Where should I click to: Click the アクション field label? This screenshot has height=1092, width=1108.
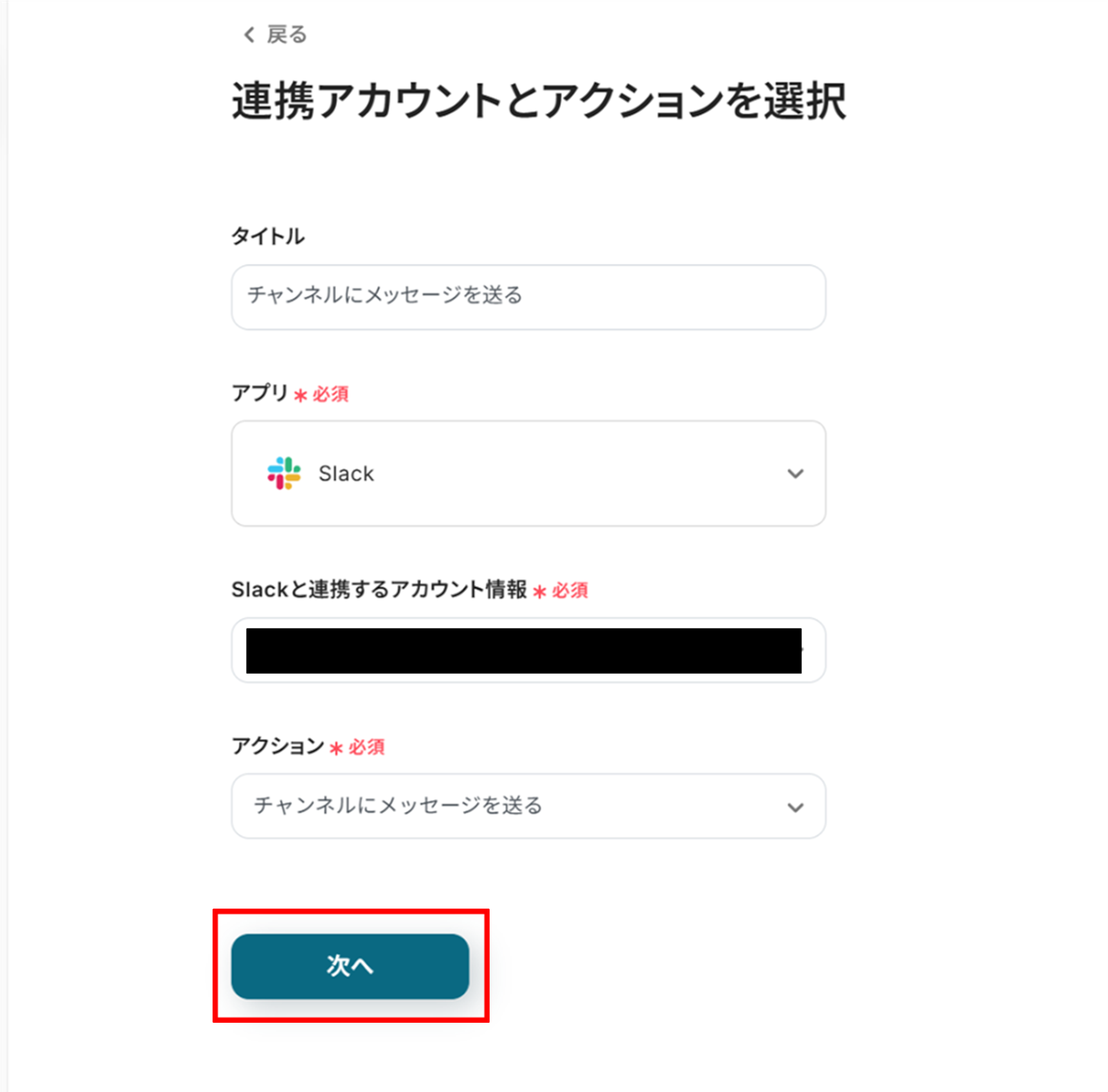tap(278, 746)
